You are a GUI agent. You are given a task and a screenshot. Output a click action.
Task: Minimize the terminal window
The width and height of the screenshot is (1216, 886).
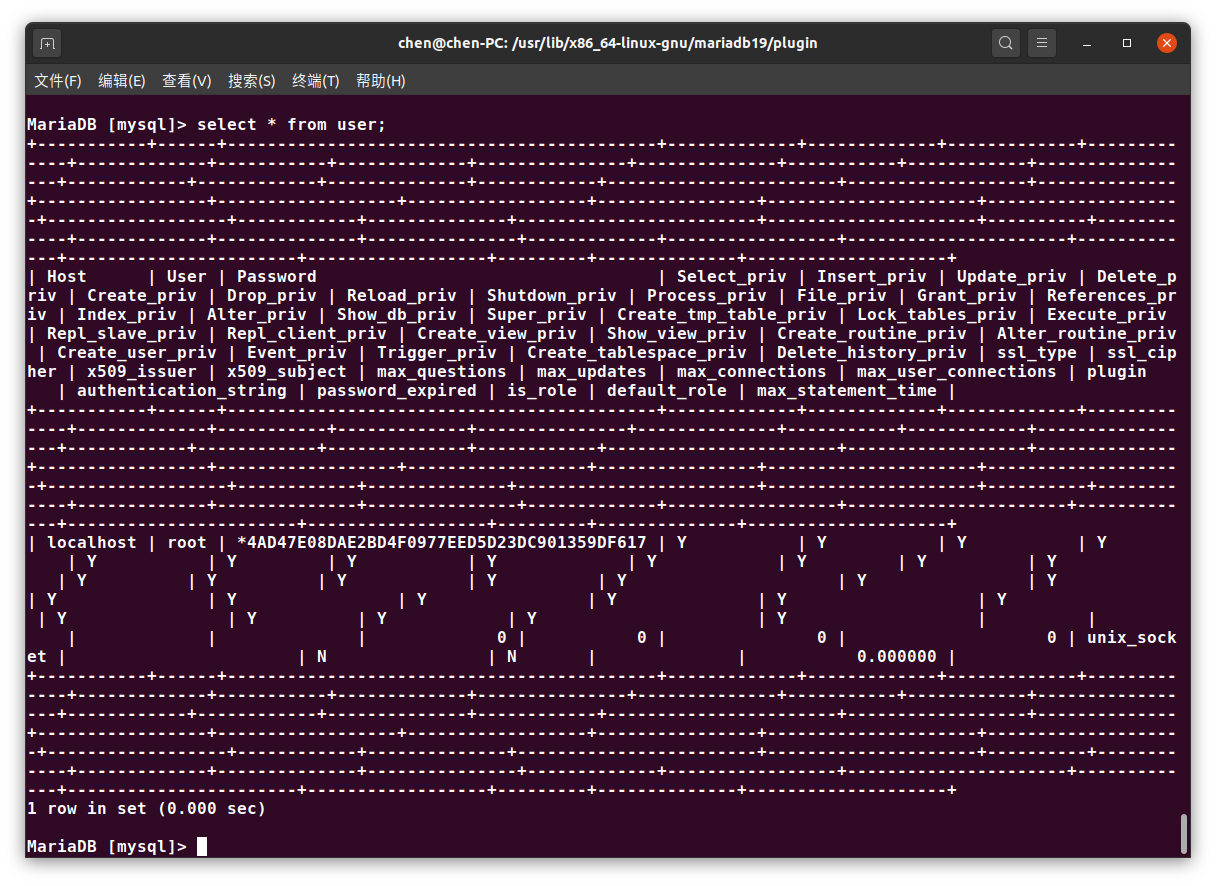pos(1088,44)
